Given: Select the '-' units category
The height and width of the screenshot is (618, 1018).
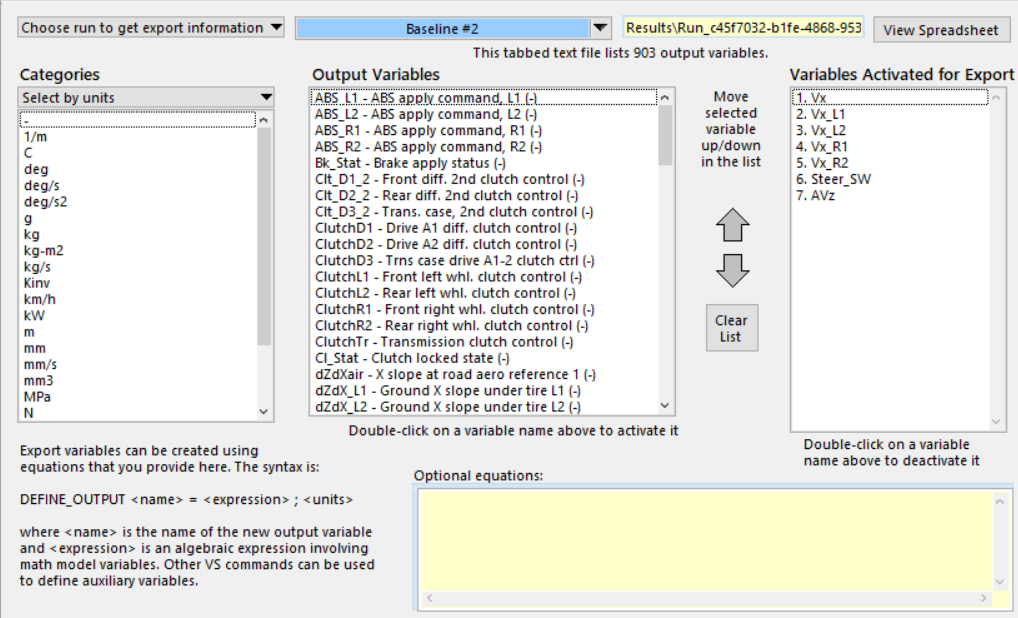Looking at the screenshot, I should [x=138, y=120].
